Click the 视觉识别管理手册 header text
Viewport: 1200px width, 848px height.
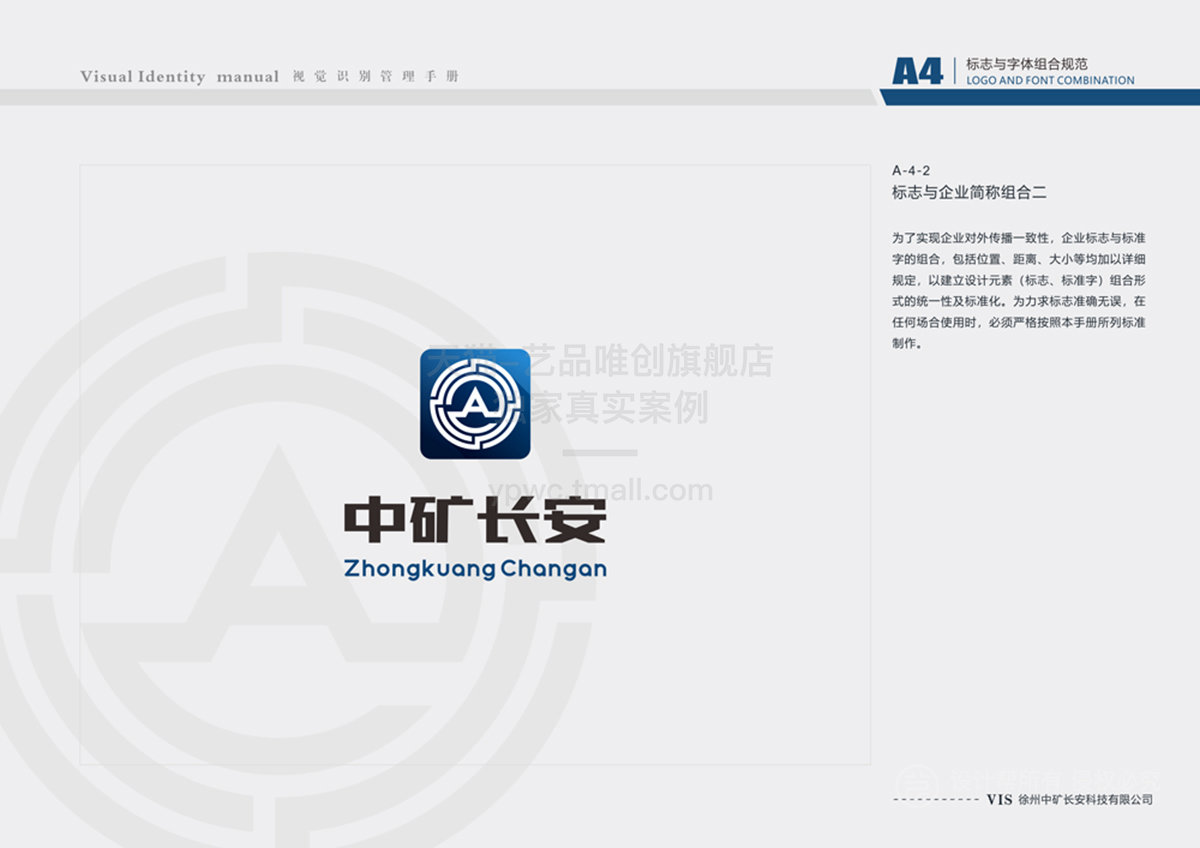point(376,77)
